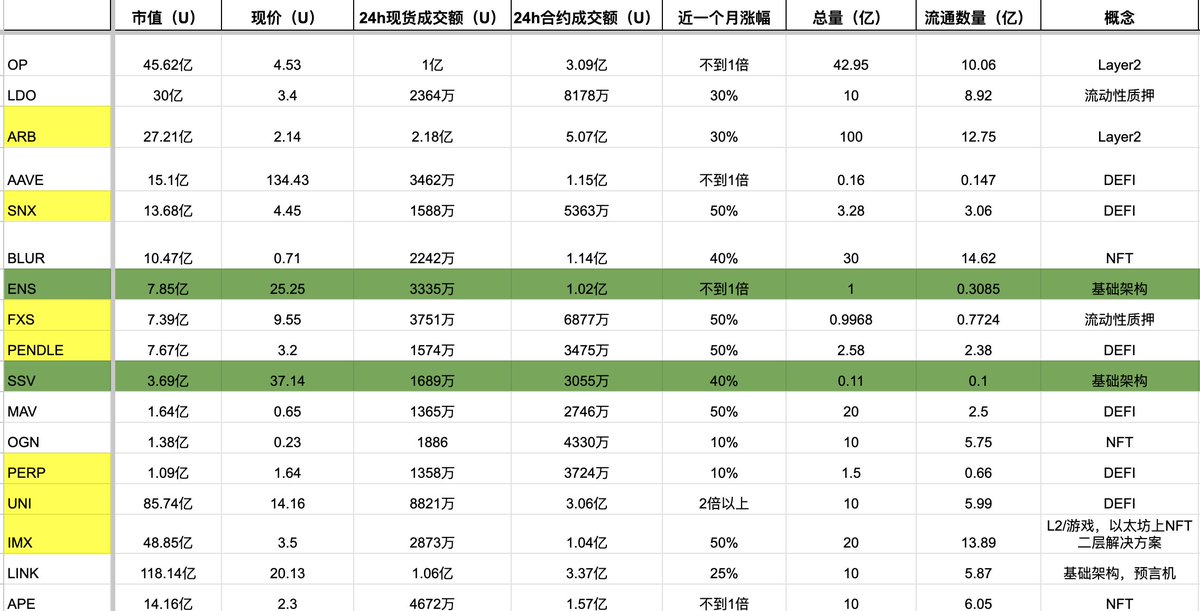Click SSV price cell 37.14

pyautogui.click(x=286, y=381)
